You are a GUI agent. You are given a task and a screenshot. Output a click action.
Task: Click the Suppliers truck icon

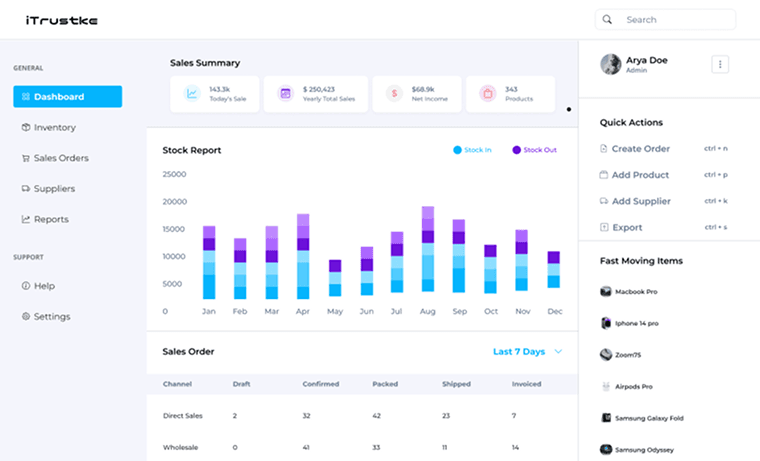tap(26, 189)
